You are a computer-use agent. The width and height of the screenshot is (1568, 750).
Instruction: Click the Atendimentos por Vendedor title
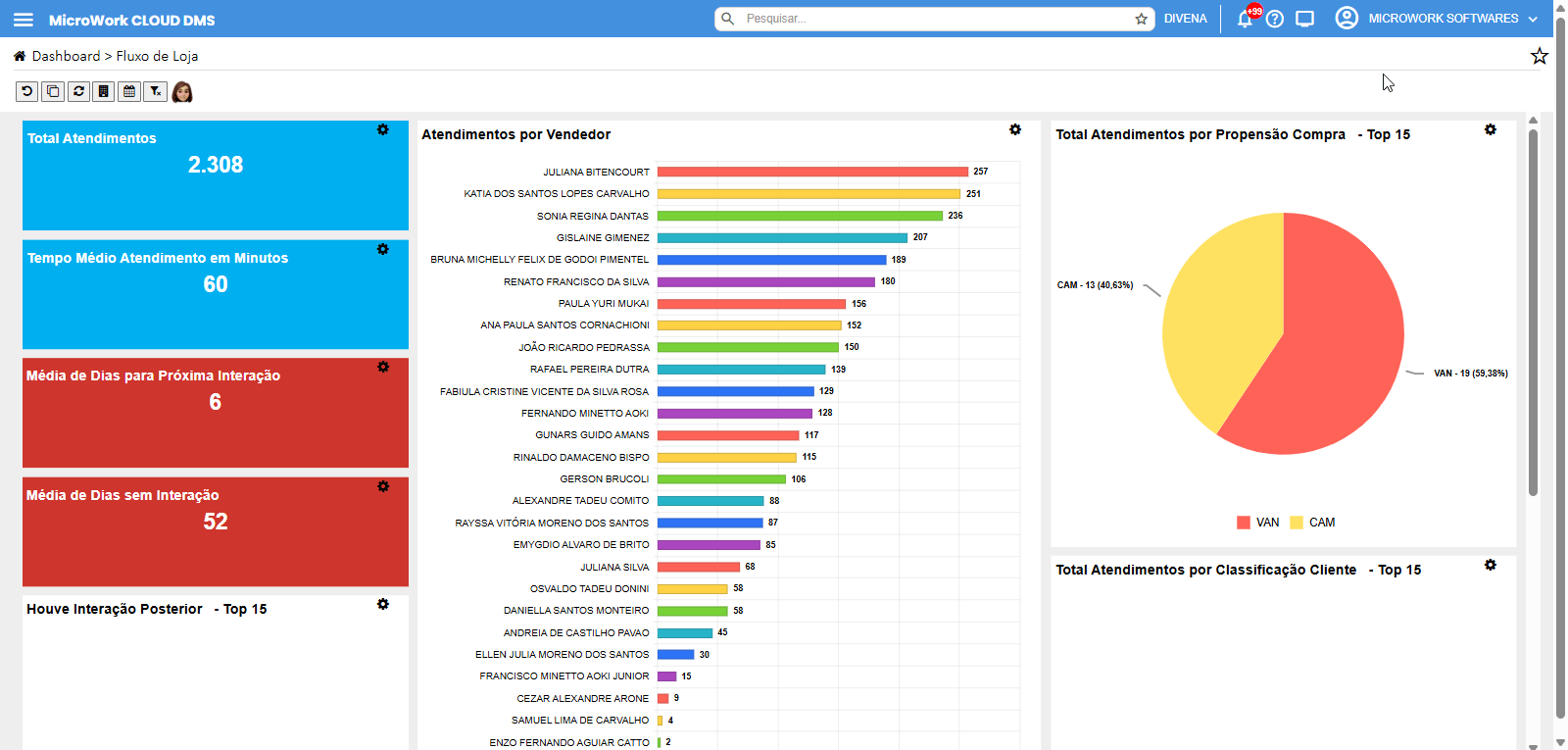pyautogui.click(x=516, y=134)
